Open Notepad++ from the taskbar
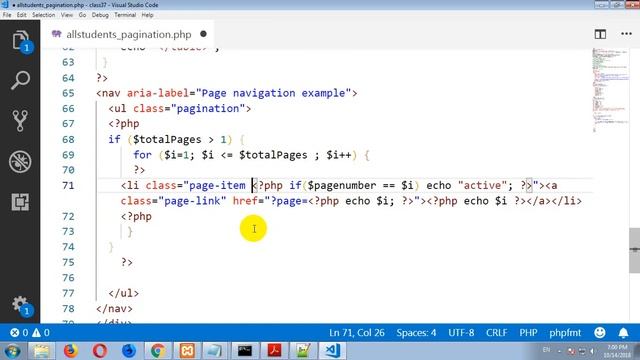The height and width of the screenshot is (360, 640). tap(303, 351)
